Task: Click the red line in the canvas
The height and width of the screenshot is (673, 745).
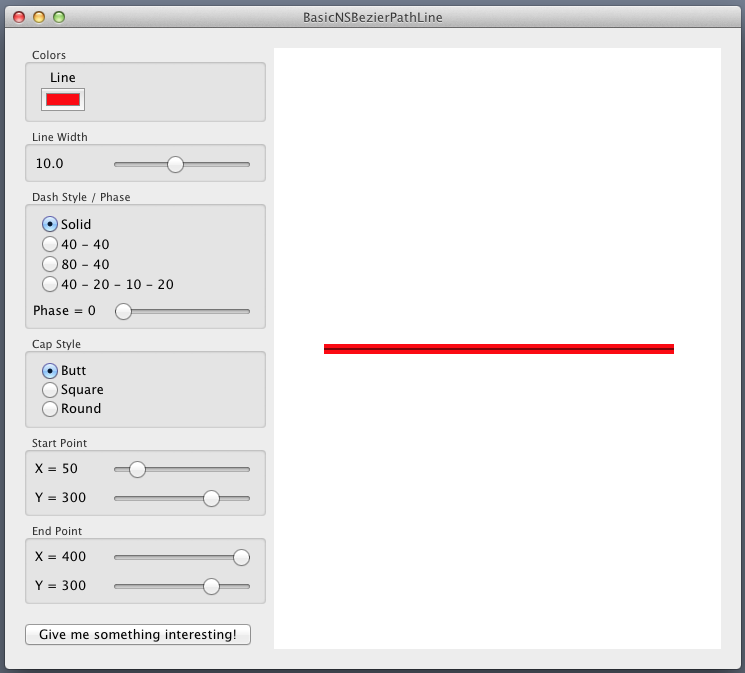Action: point(499,349)
